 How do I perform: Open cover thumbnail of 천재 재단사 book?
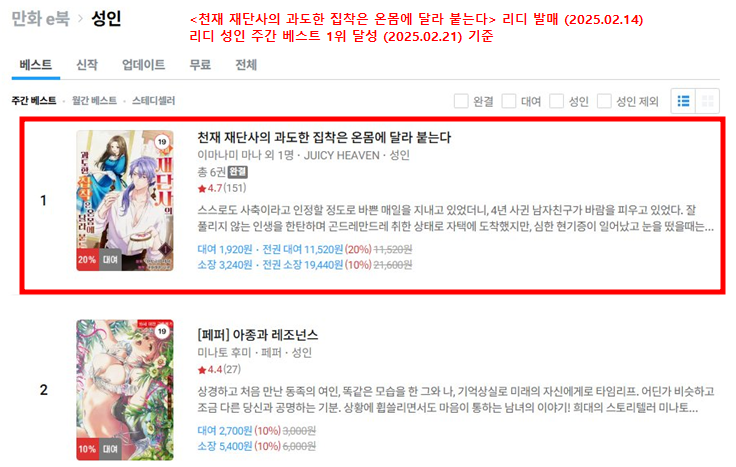pos(125,200)
